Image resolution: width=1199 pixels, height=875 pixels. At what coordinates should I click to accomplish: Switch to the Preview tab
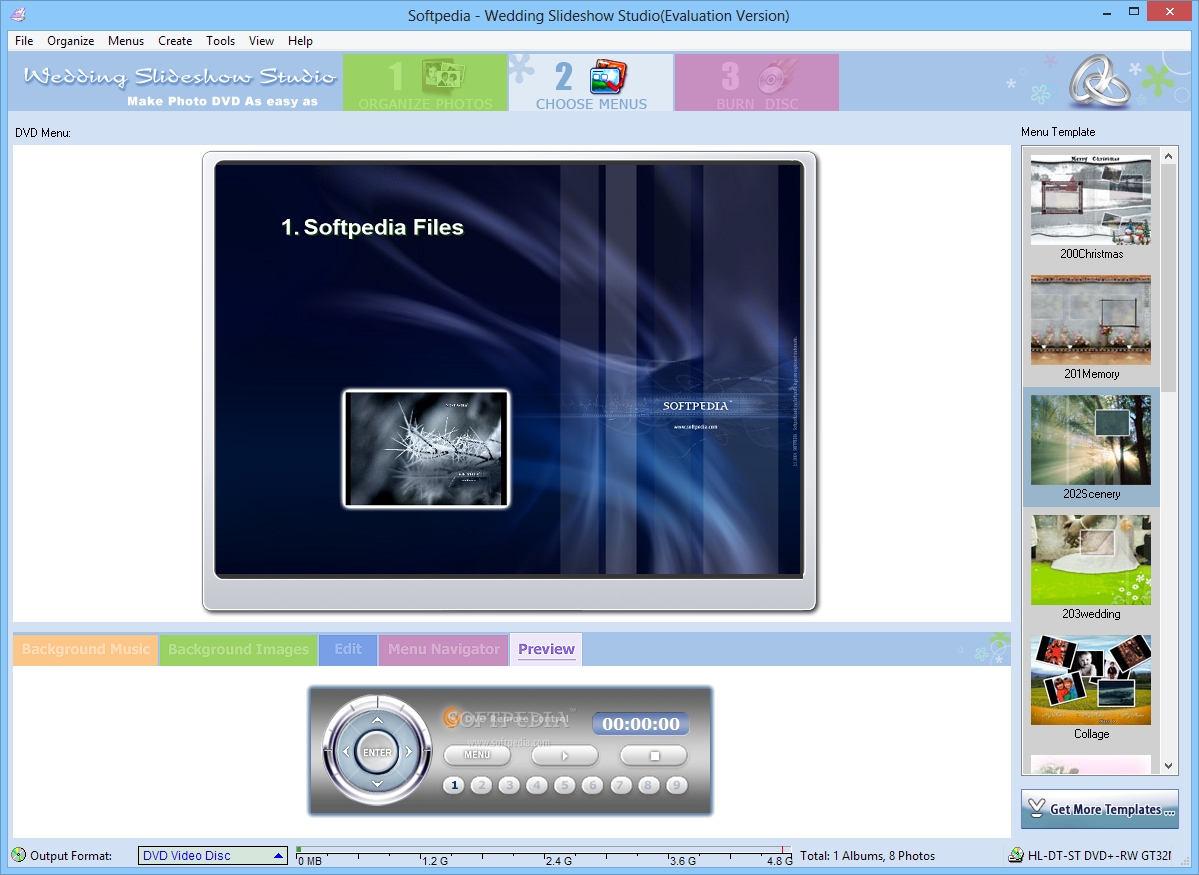pos(546,649)
